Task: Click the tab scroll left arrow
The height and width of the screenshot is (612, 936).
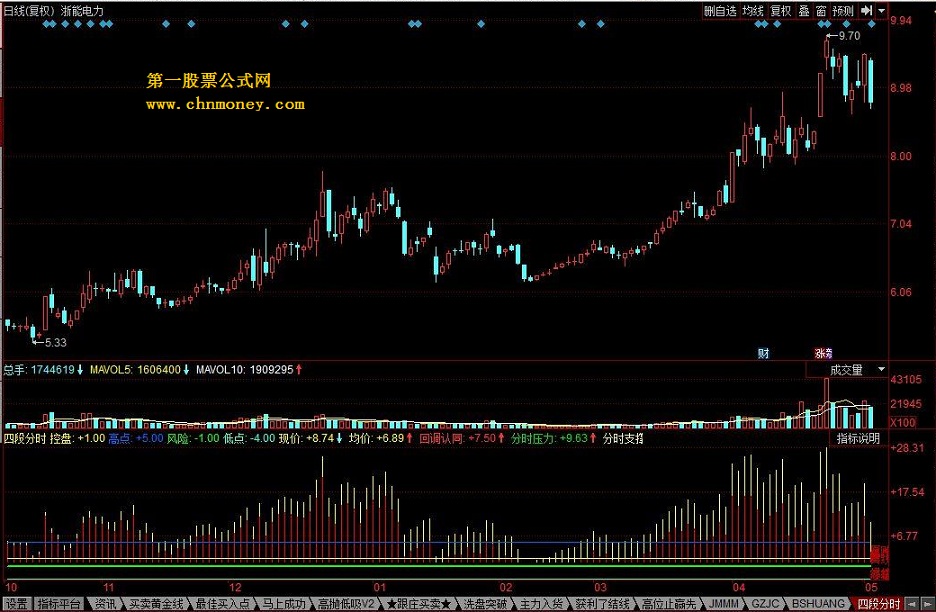Action: (913, 604)
